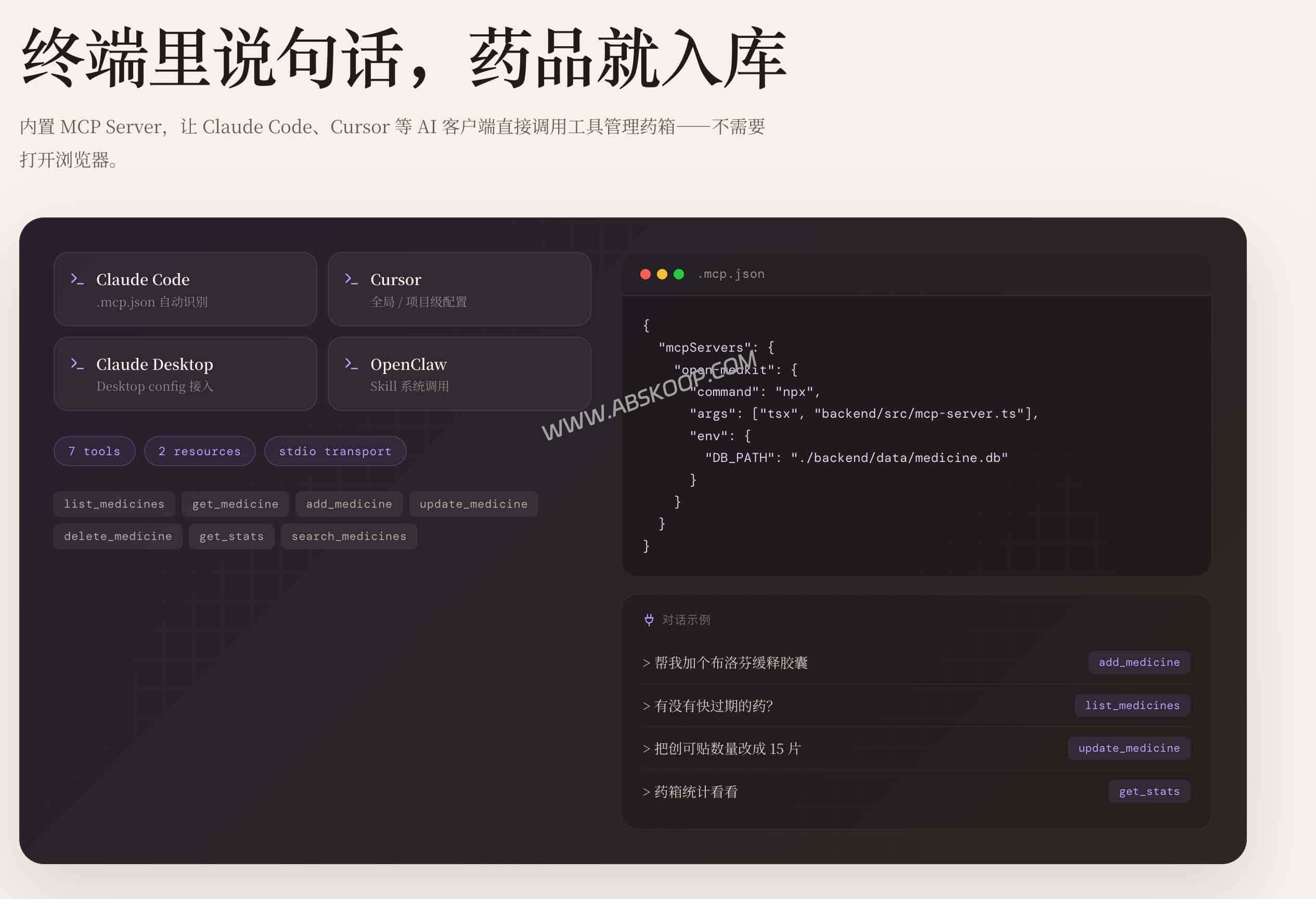
Task: Click the get_stats chip next to 药箱统计看看
Action: pos(1149,791)
